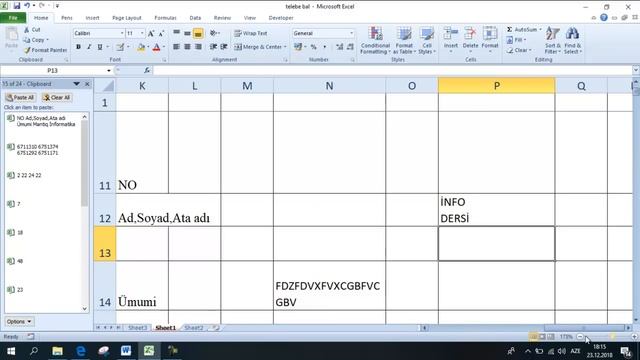Open Conditional Formatting
The width and height of the screenshot is (640, 360).
(375, 40)
